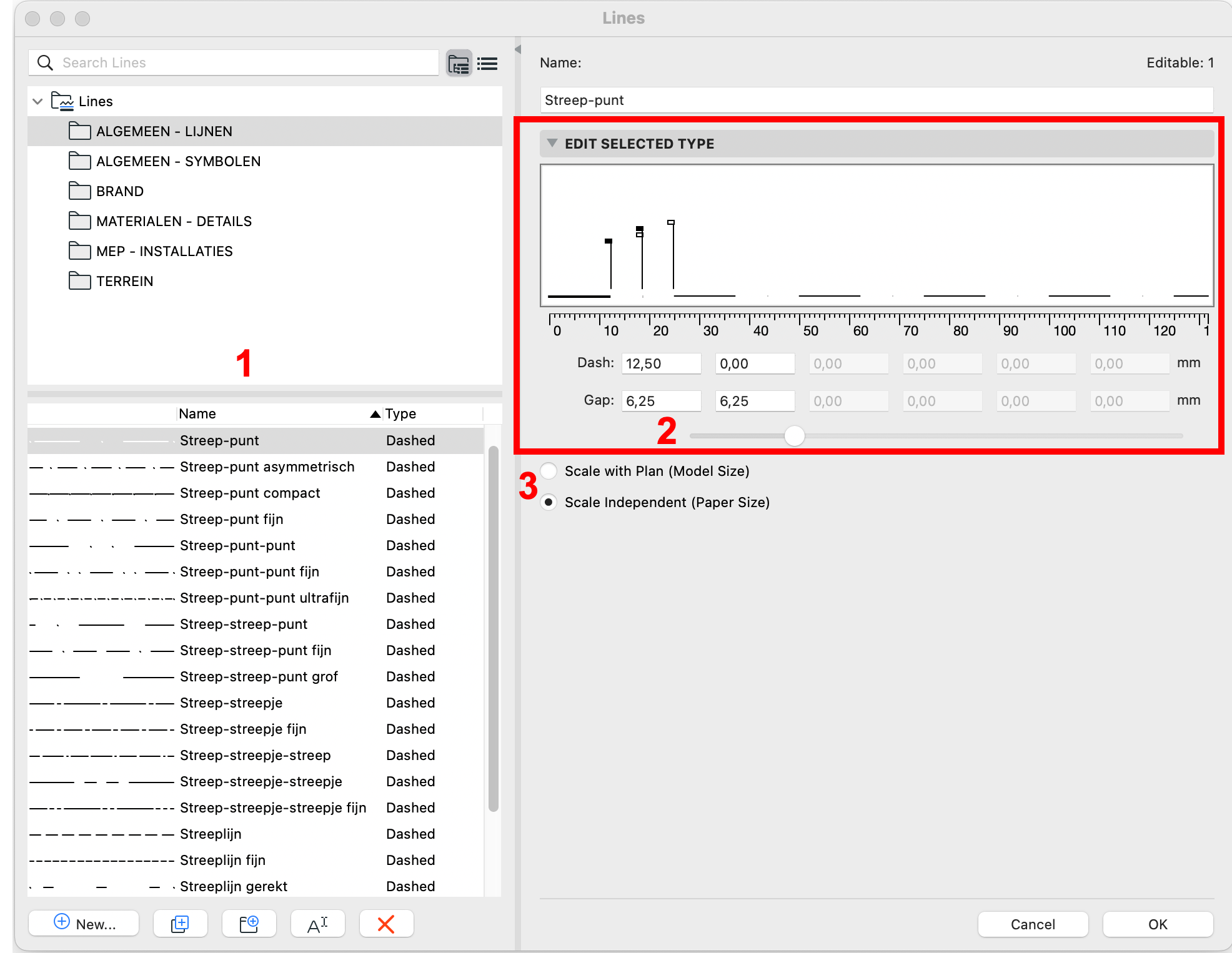
Task: Select the Streeplijn line
Action: [x=256, y=834]
